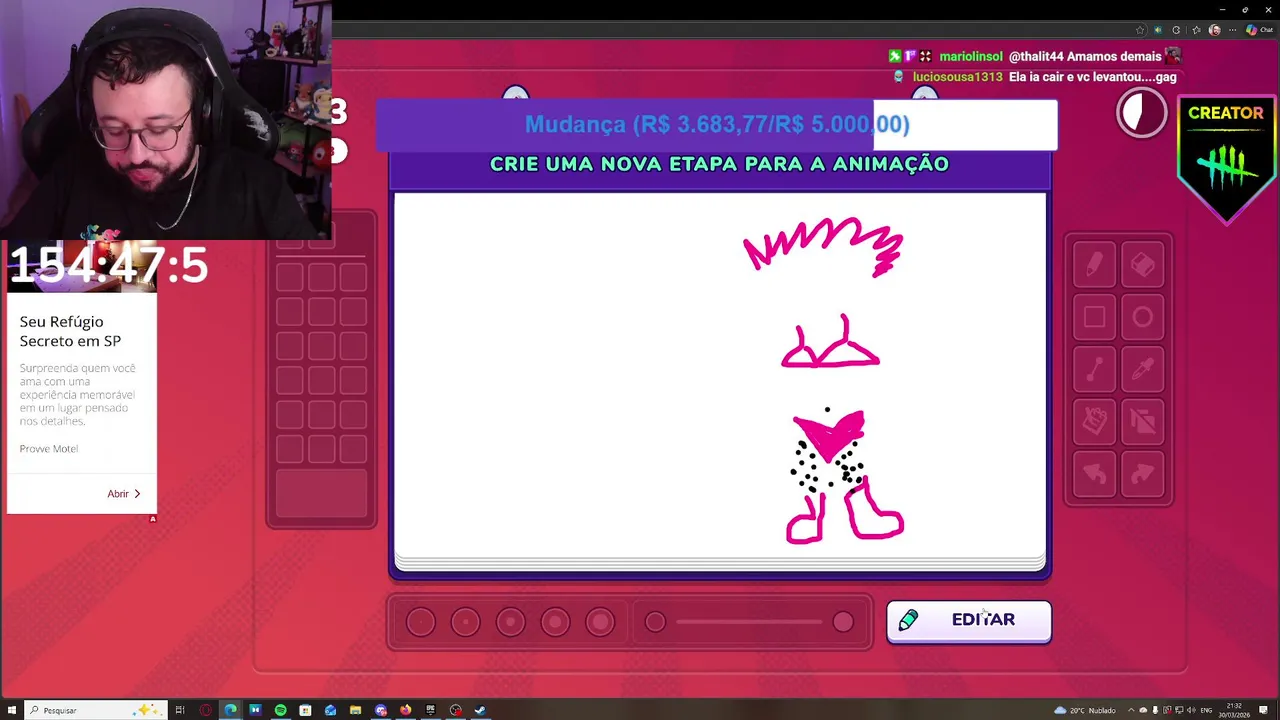
Task: Select the middle brush size dot
Action: point(510,622)
